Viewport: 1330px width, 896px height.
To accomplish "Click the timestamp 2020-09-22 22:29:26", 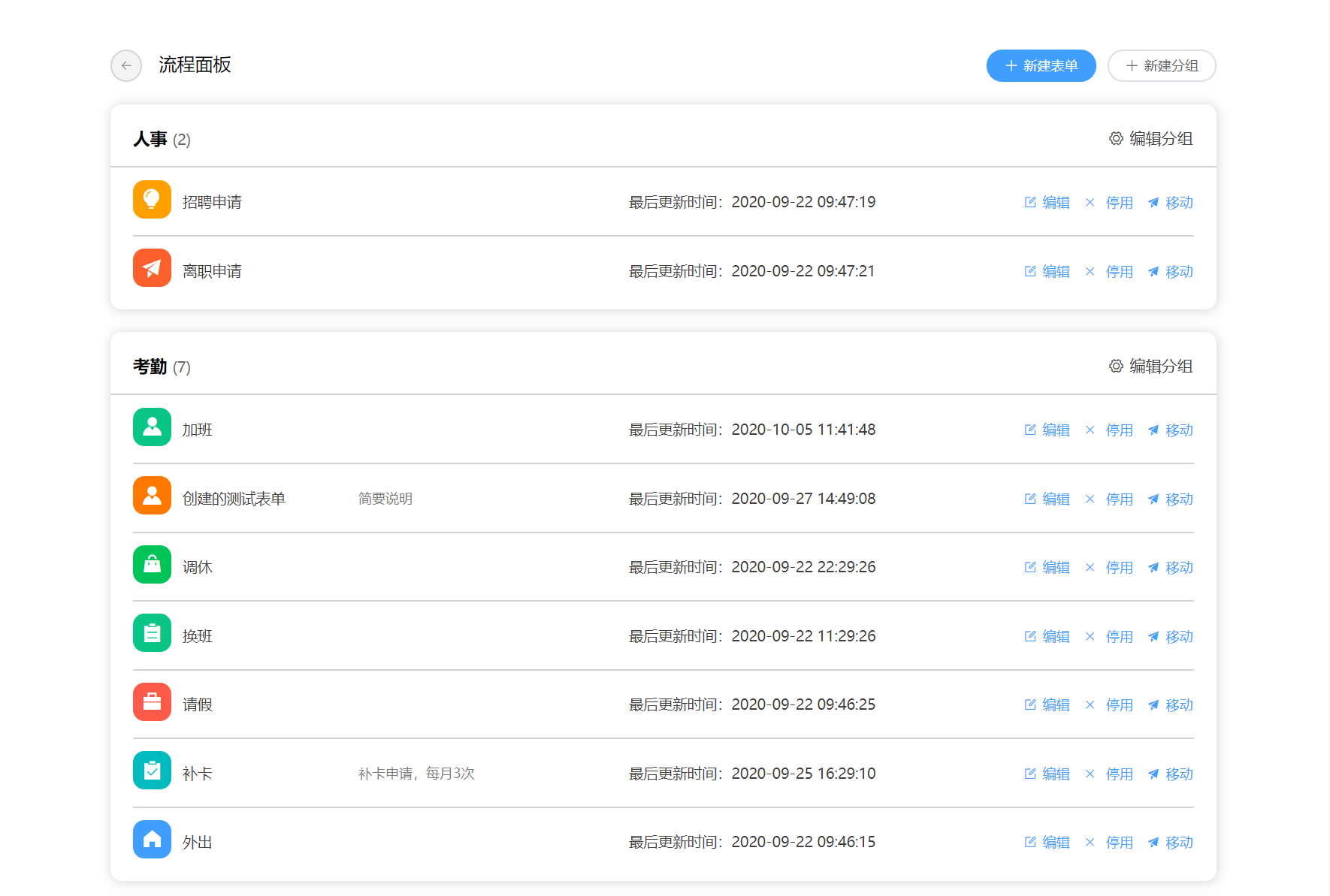I will (803, 568).
